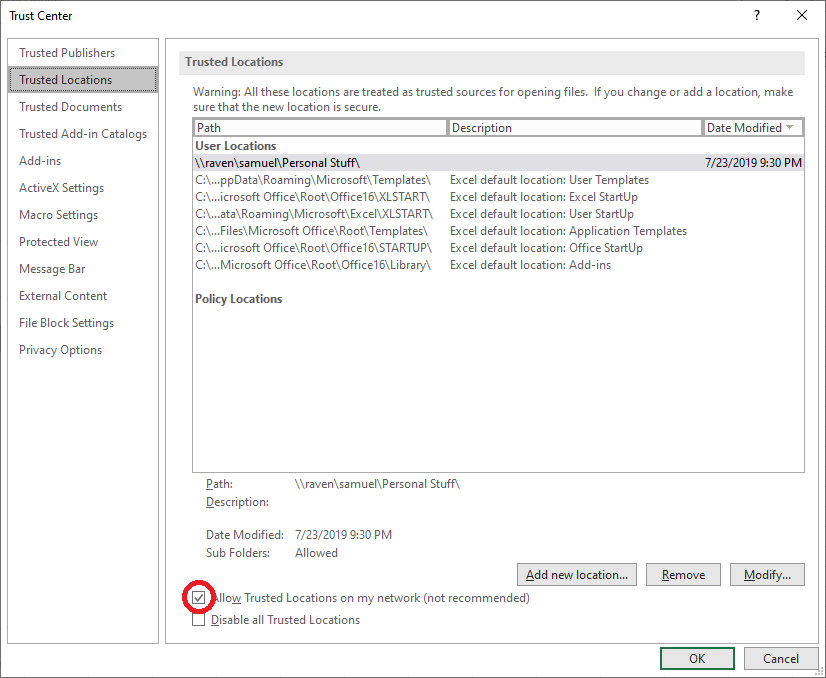Close the Trust Center window

(802, 15)
